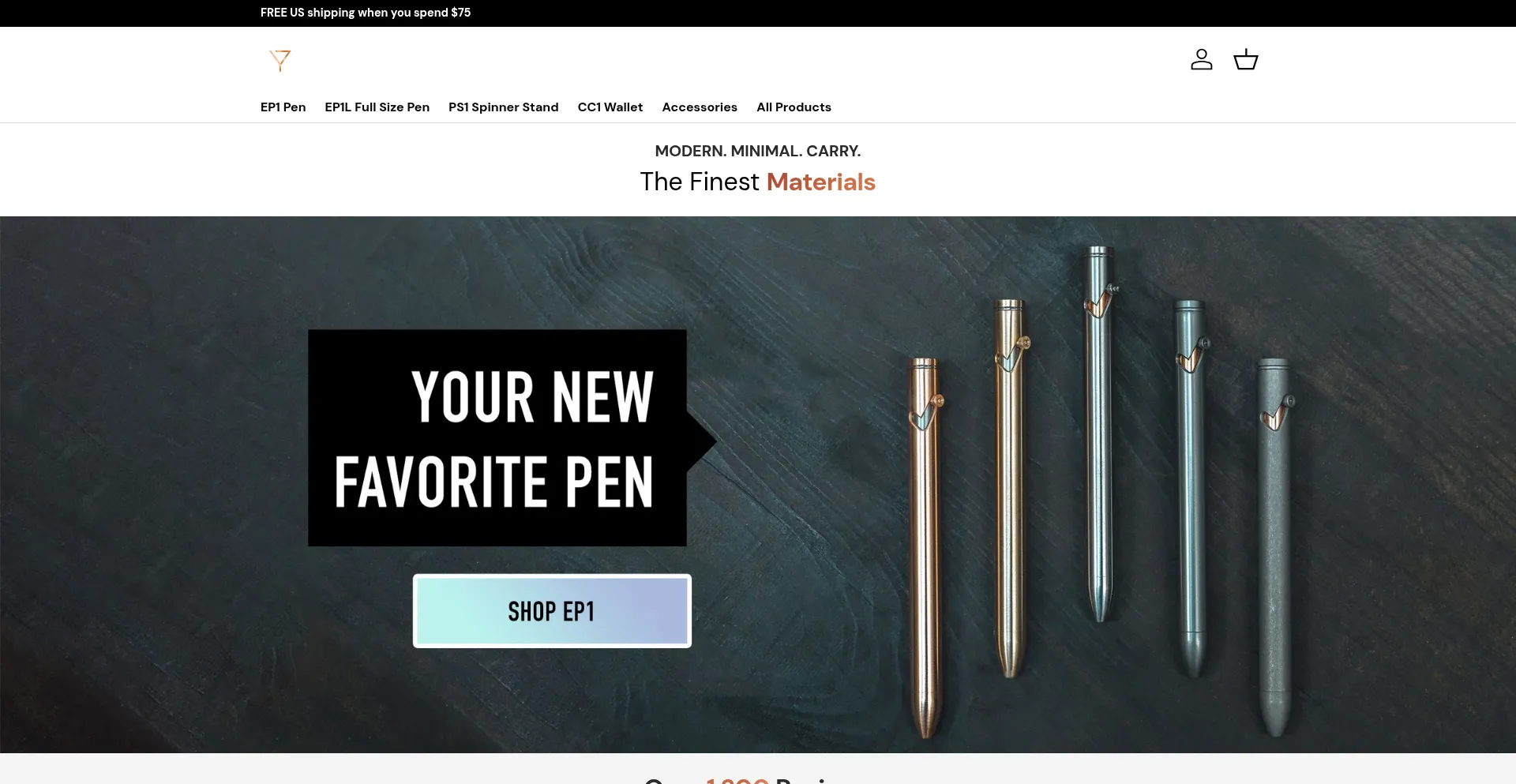Select PS1 Spinner Stand in navigation
Screen dimensions: 1516x784
point(503,107)
